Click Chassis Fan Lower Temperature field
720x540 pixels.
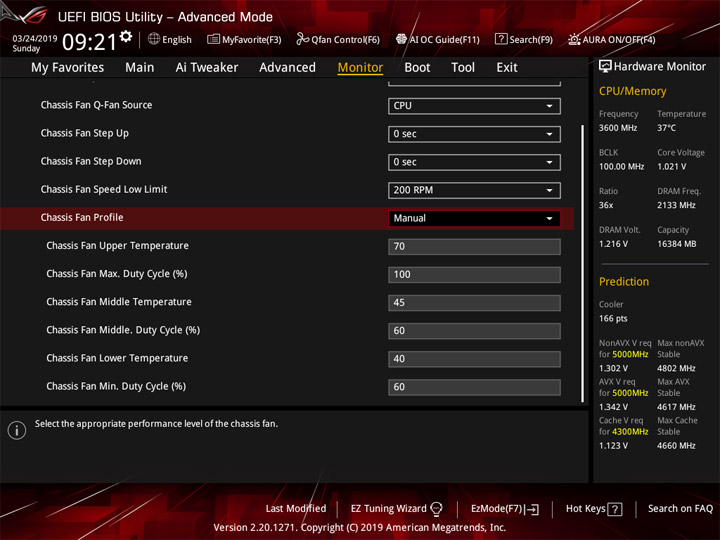point(474,359)
